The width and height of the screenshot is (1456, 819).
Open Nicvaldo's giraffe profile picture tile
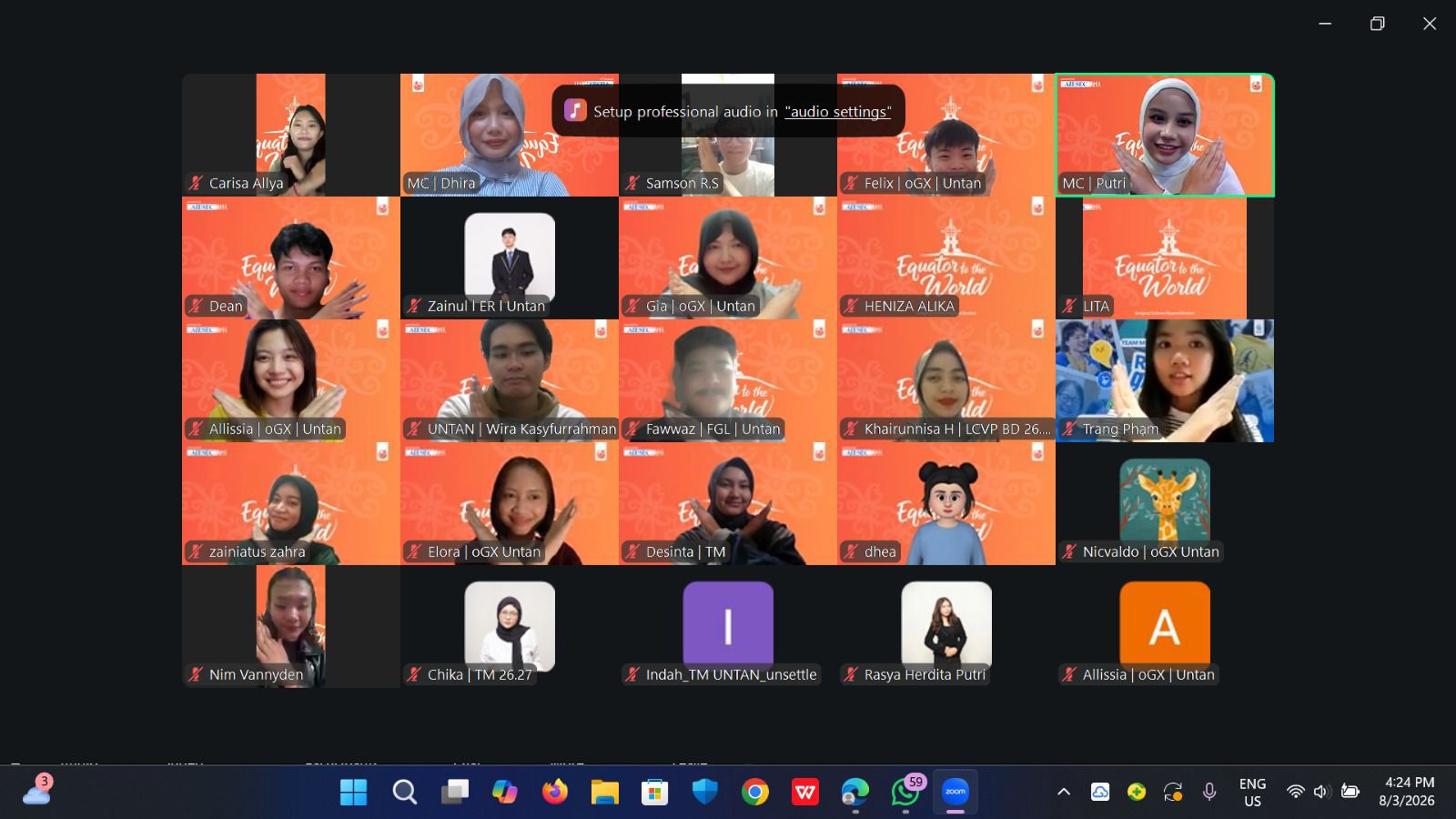[1165, 500]
